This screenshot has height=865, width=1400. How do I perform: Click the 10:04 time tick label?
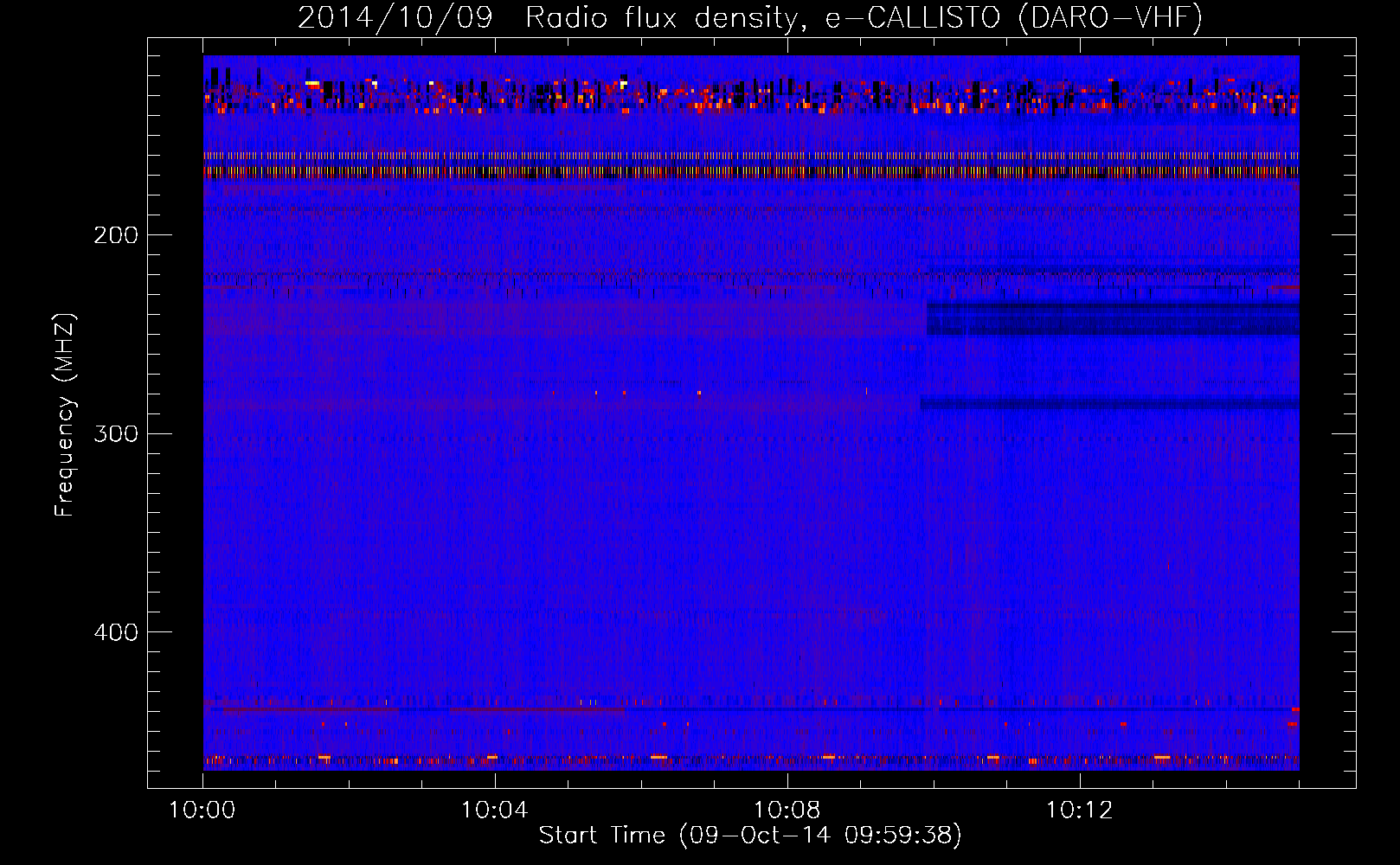pos(495,811)
